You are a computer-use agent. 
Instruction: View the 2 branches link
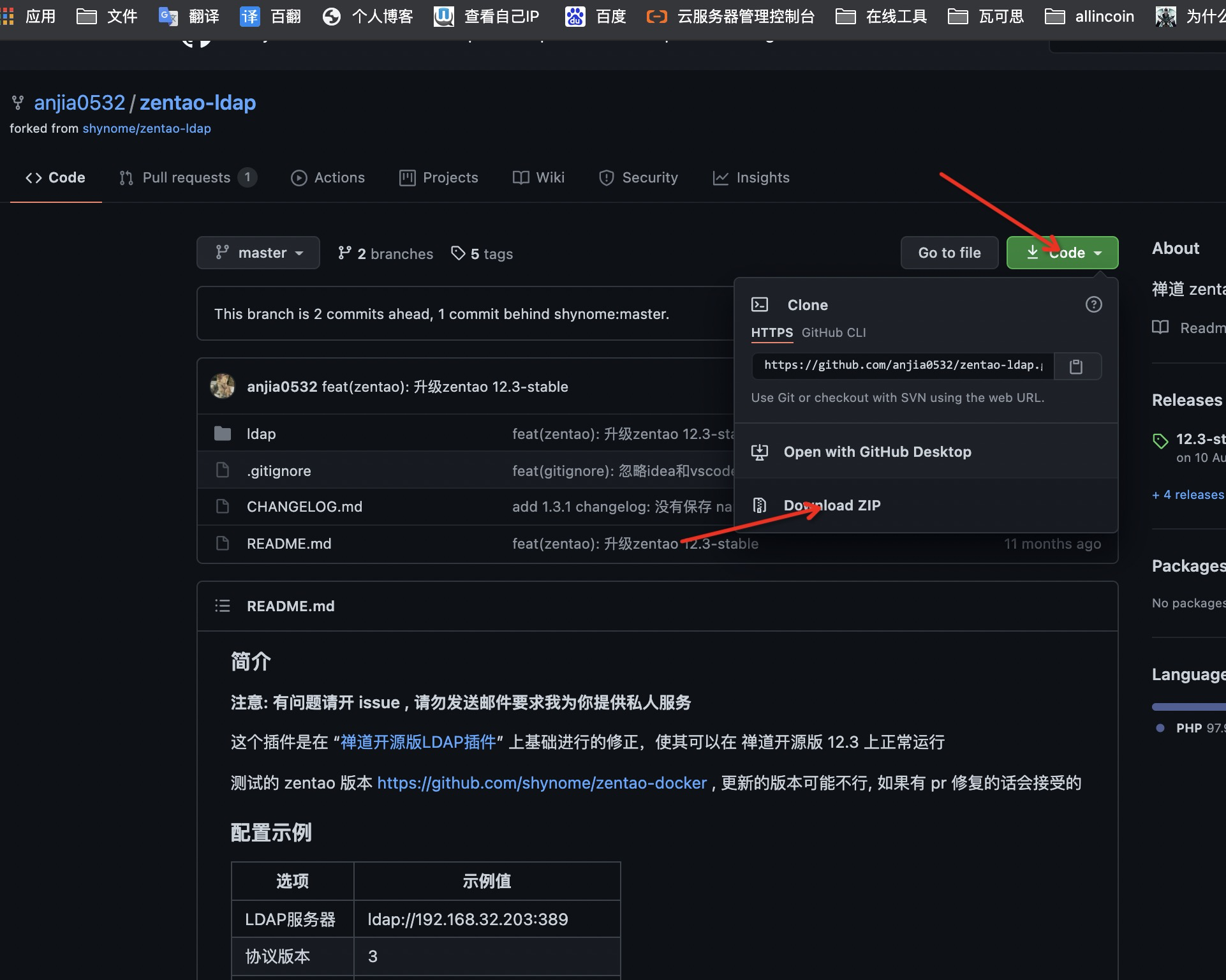click(x=385, y=253)
